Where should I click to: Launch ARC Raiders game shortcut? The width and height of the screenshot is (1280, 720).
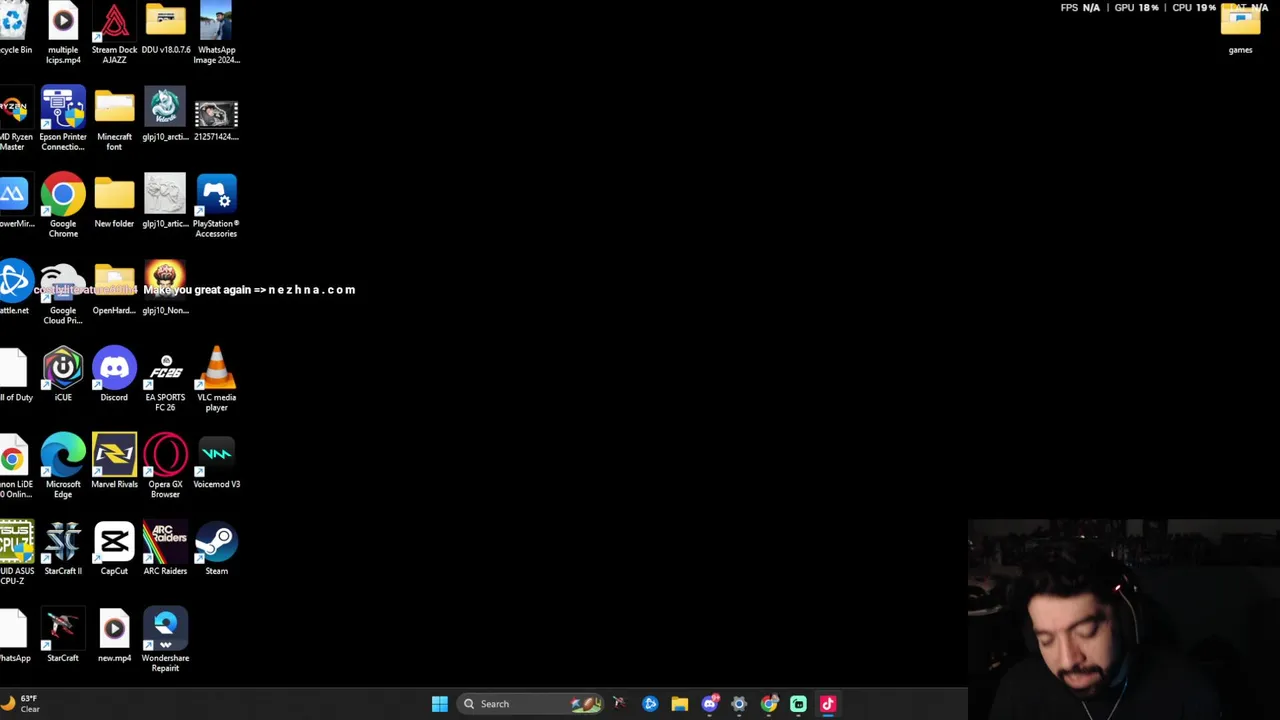point(165,548)
